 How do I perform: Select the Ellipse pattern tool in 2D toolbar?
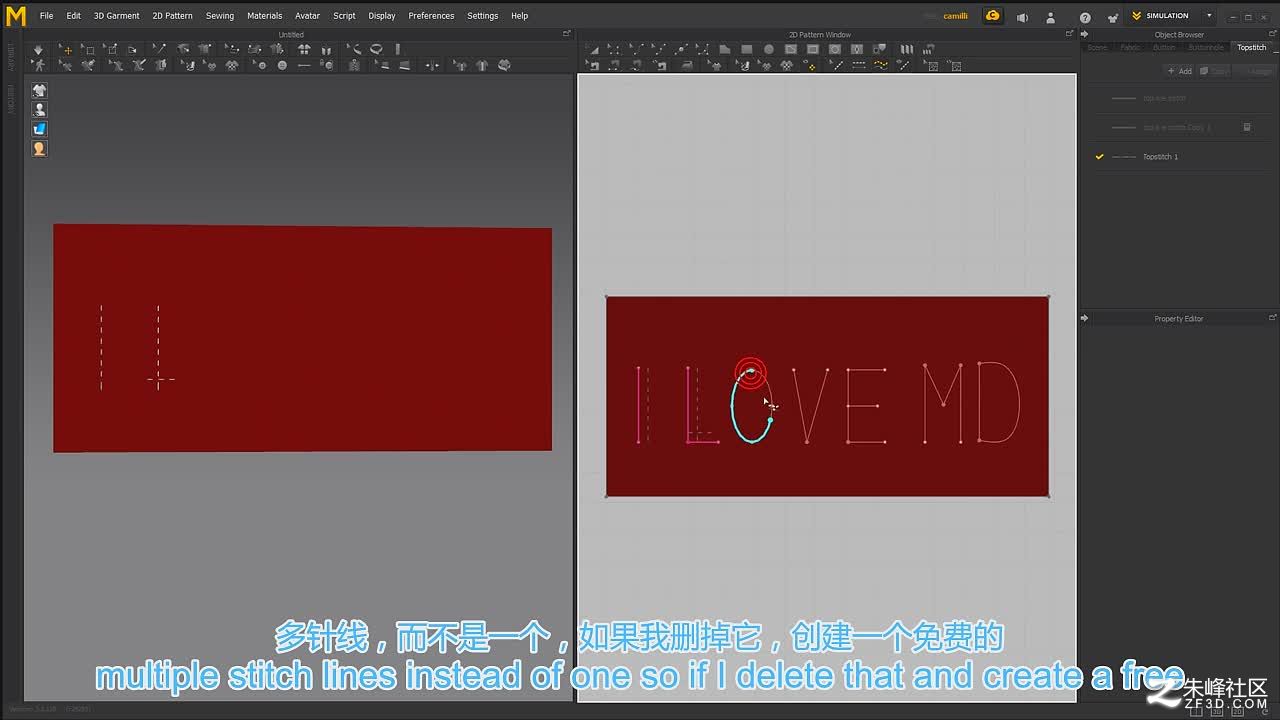[x=769, y=49]
